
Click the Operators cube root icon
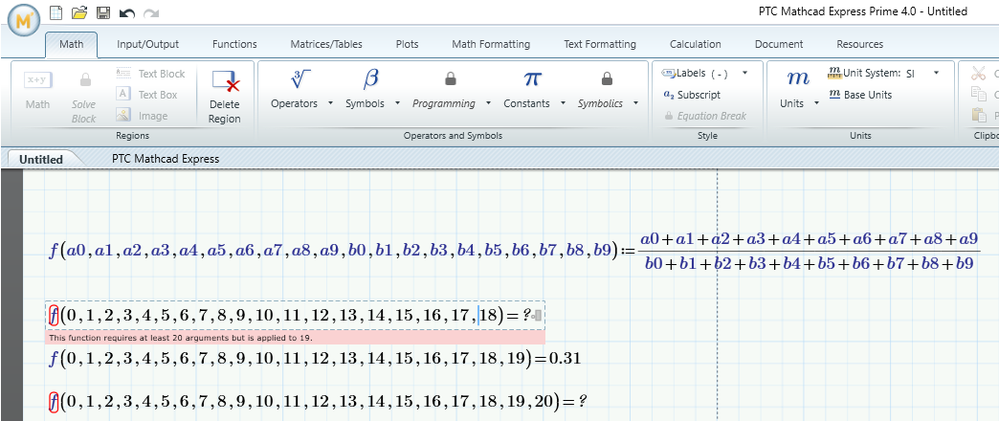301,79
